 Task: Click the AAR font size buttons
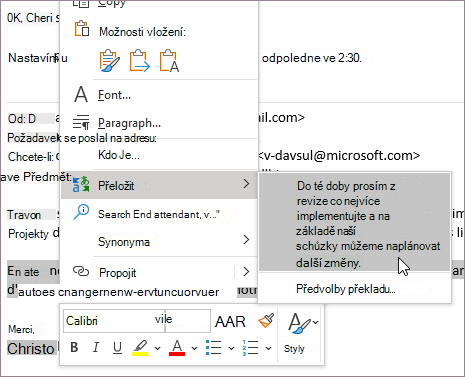230,322
